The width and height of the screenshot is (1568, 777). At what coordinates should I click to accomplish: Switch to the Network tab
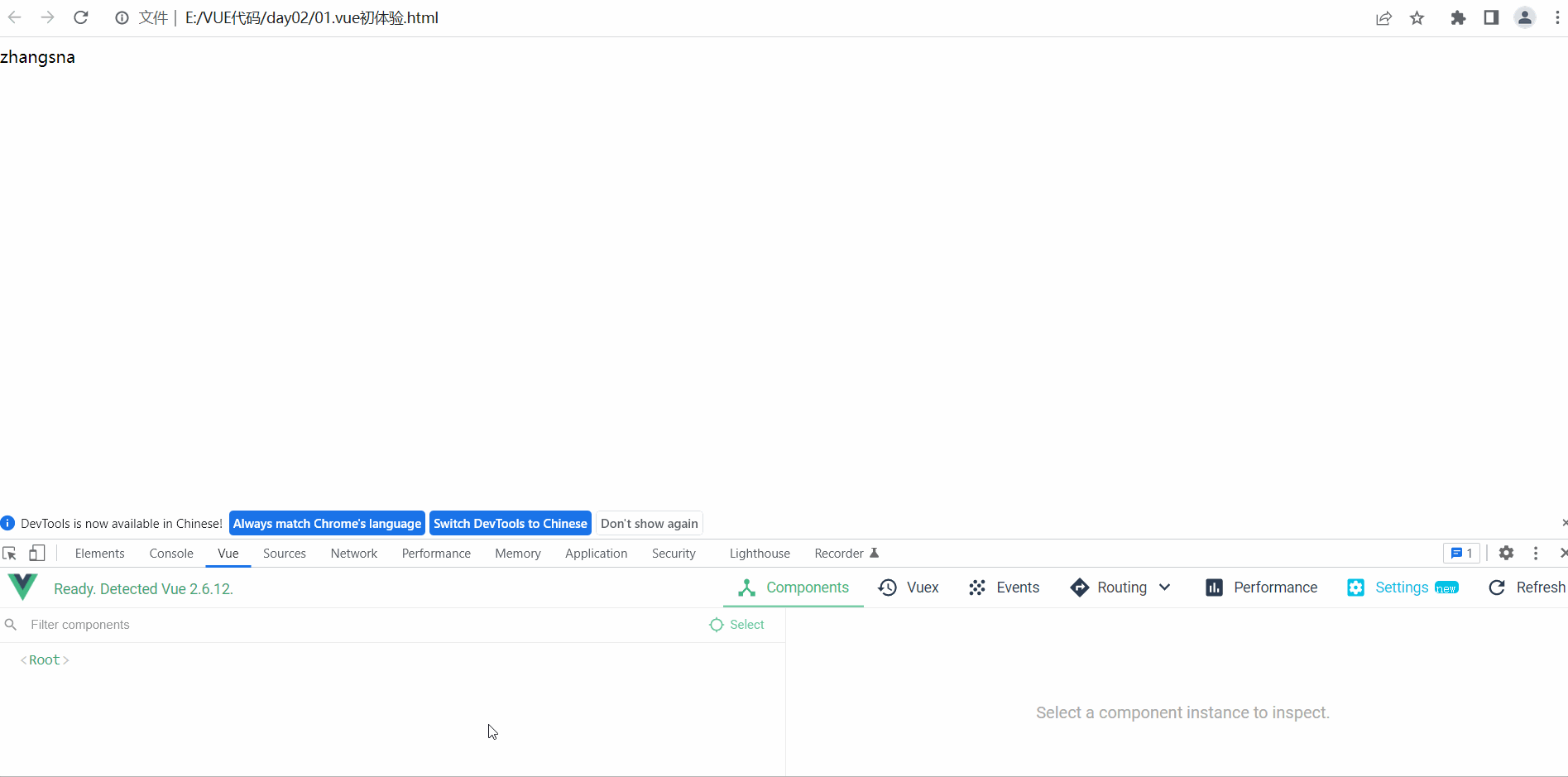tap(354, 554)
